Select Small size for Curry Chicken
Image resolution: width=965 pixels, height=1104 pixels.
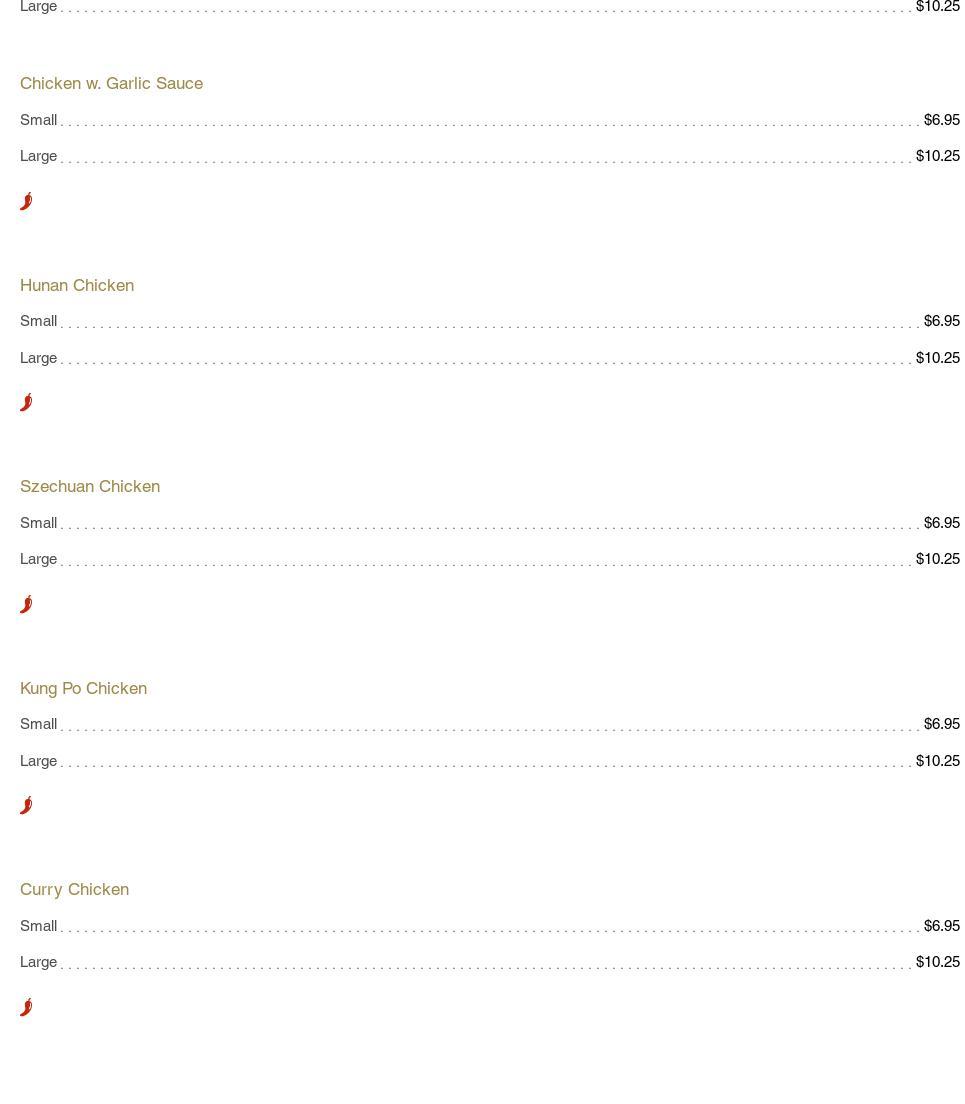(x=38, y=926)
